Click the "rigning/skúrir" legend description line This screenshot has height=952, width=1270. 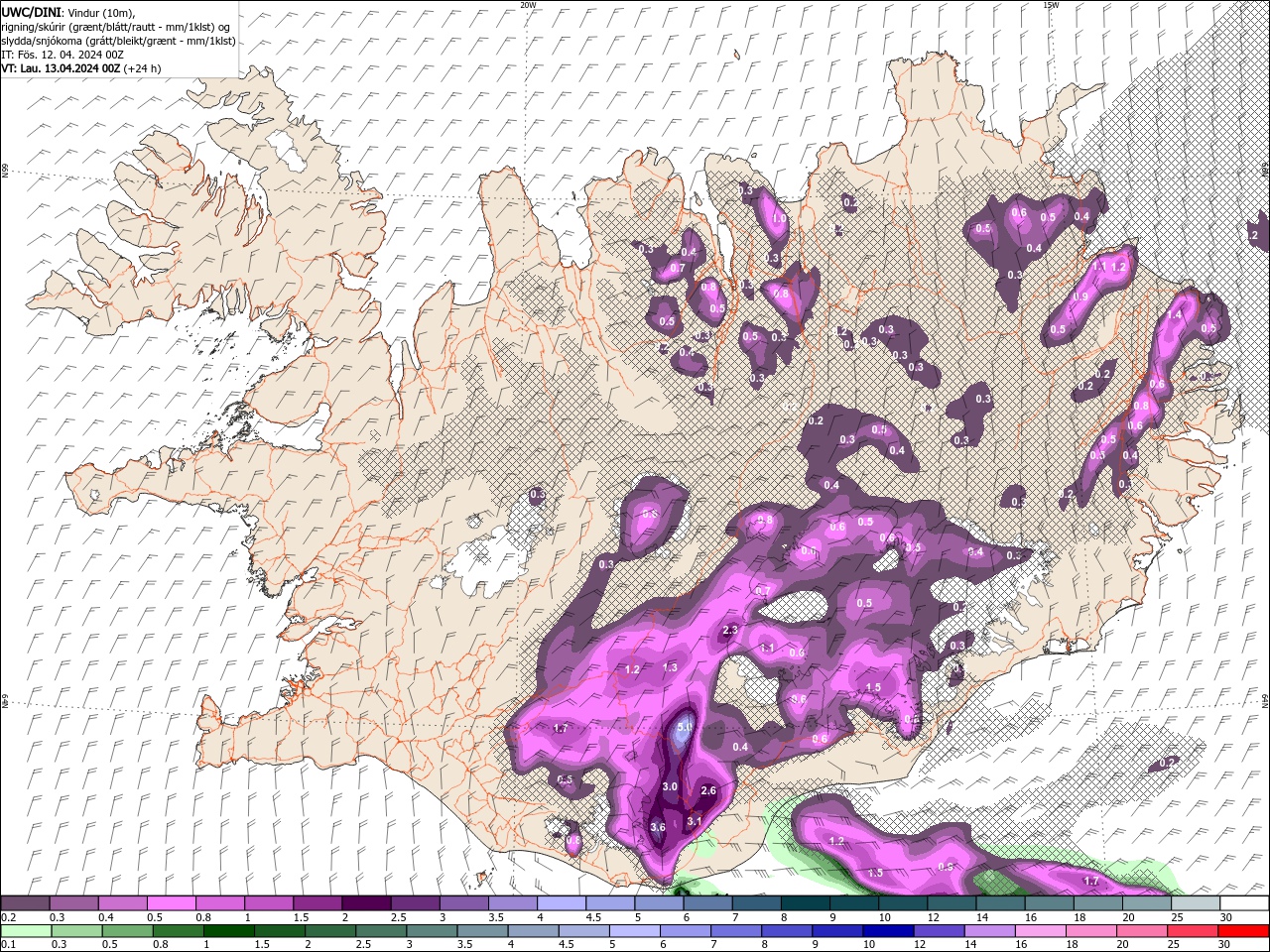coord(115,26)
